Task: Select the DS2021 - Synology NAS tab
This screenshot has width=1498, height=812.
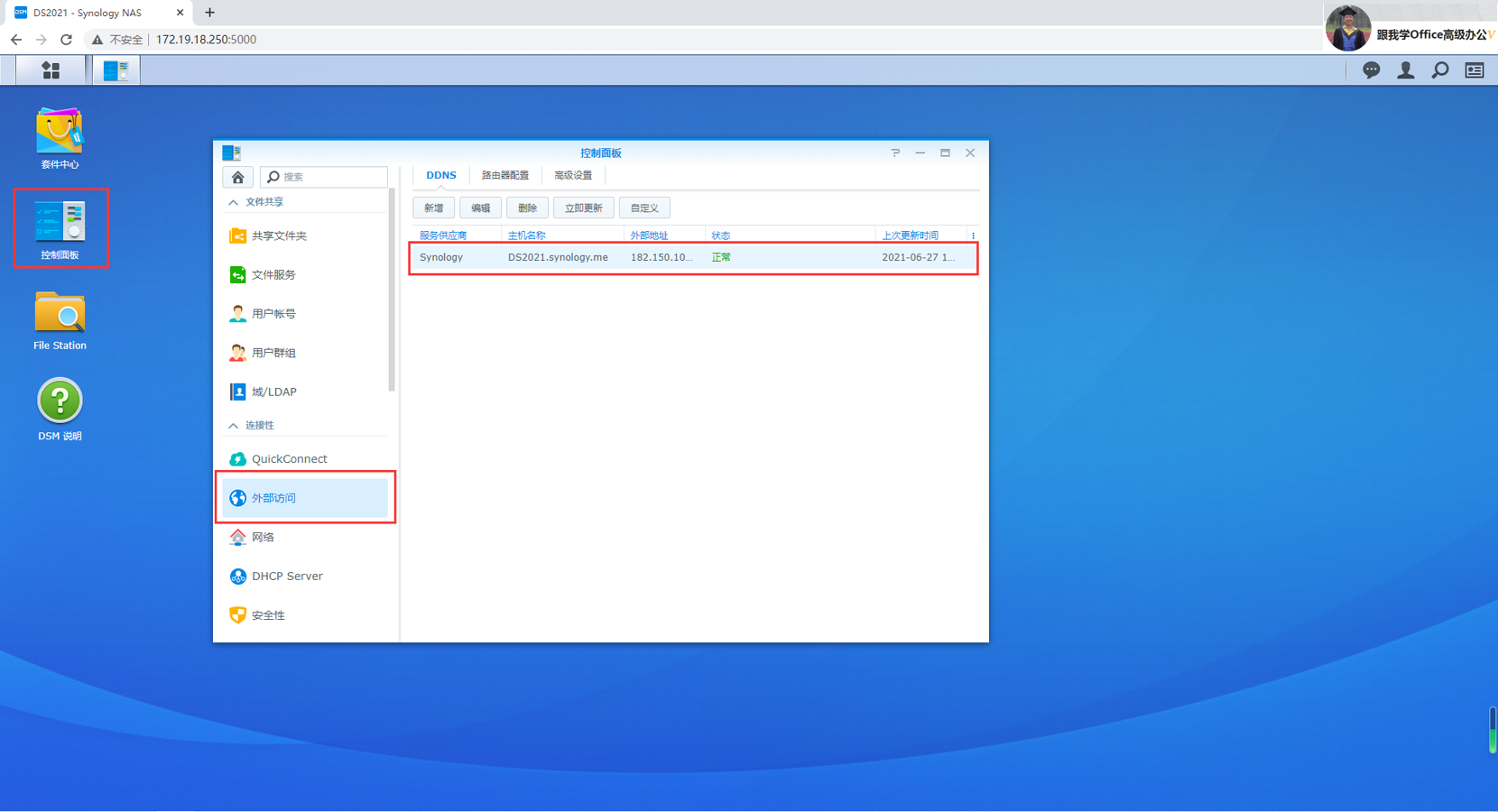Action: [97, 13]
